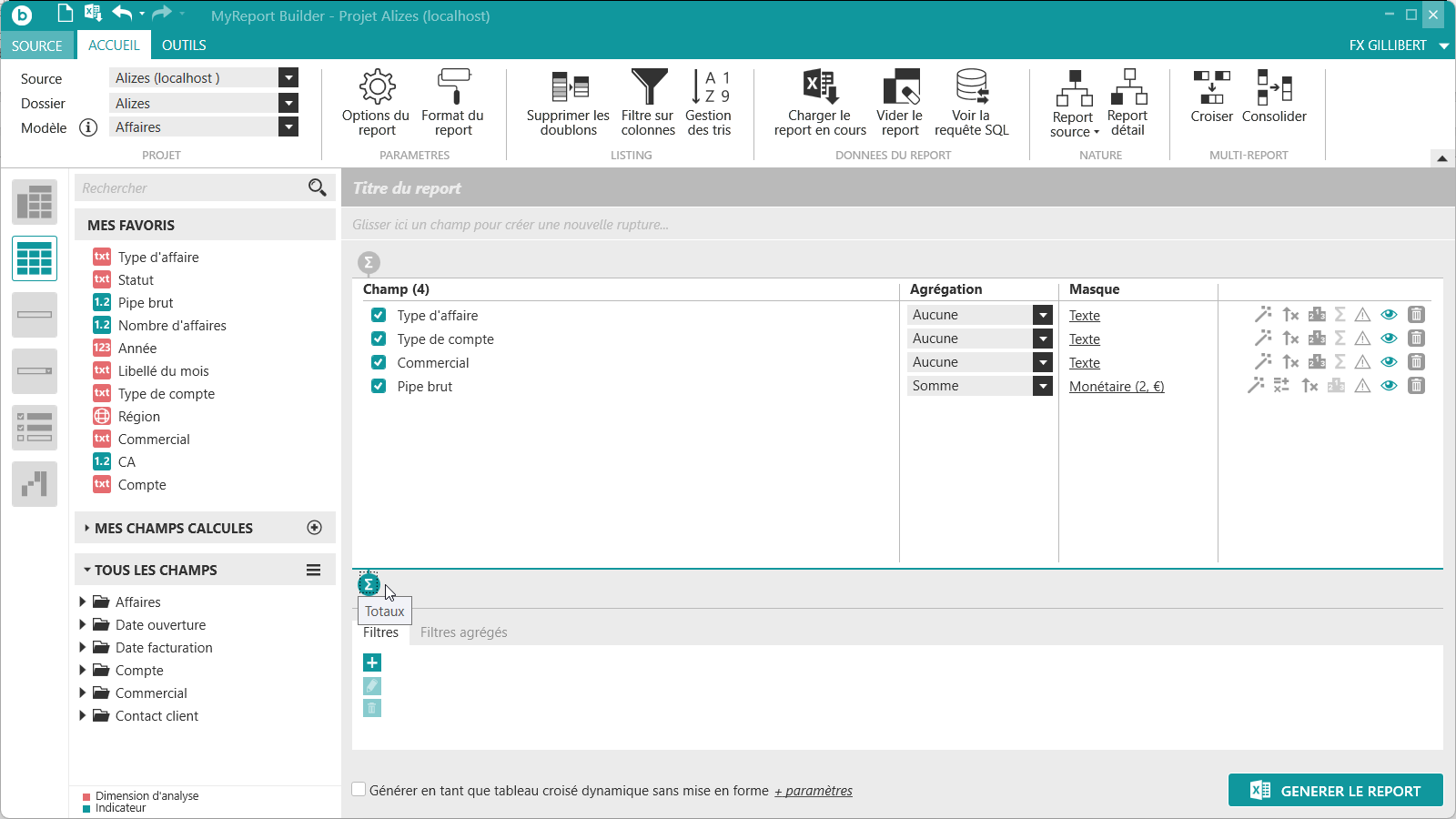Expand the Date facturation folder
The image size is (1456, 819).
point(83,648)
